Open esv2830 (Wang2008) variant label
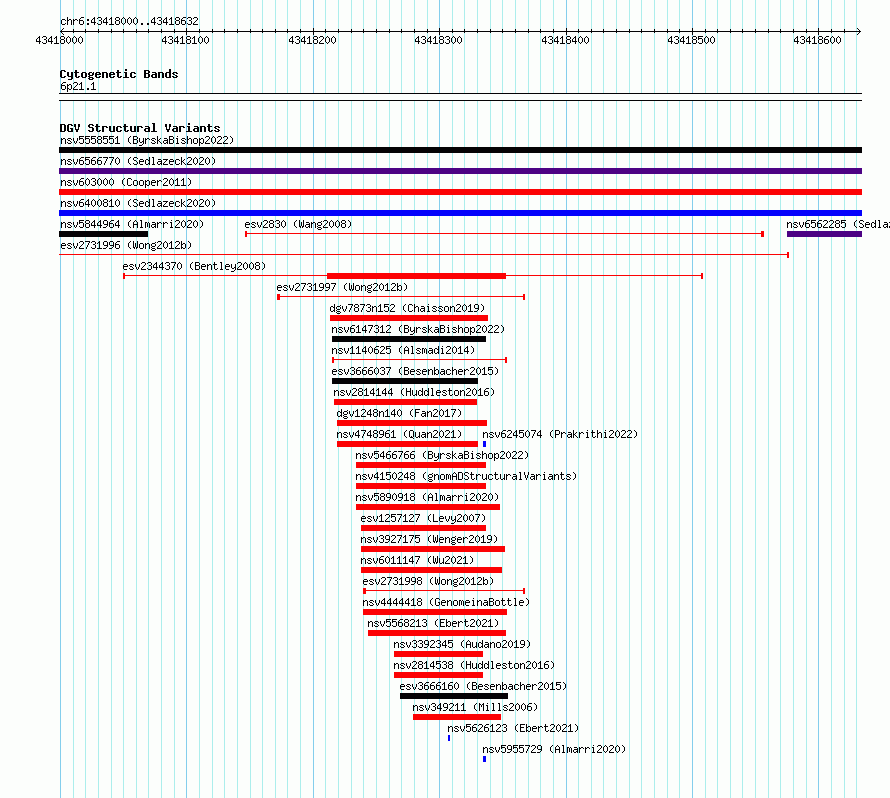The height and width of the screenshot is (798, 890). point(298,224)
